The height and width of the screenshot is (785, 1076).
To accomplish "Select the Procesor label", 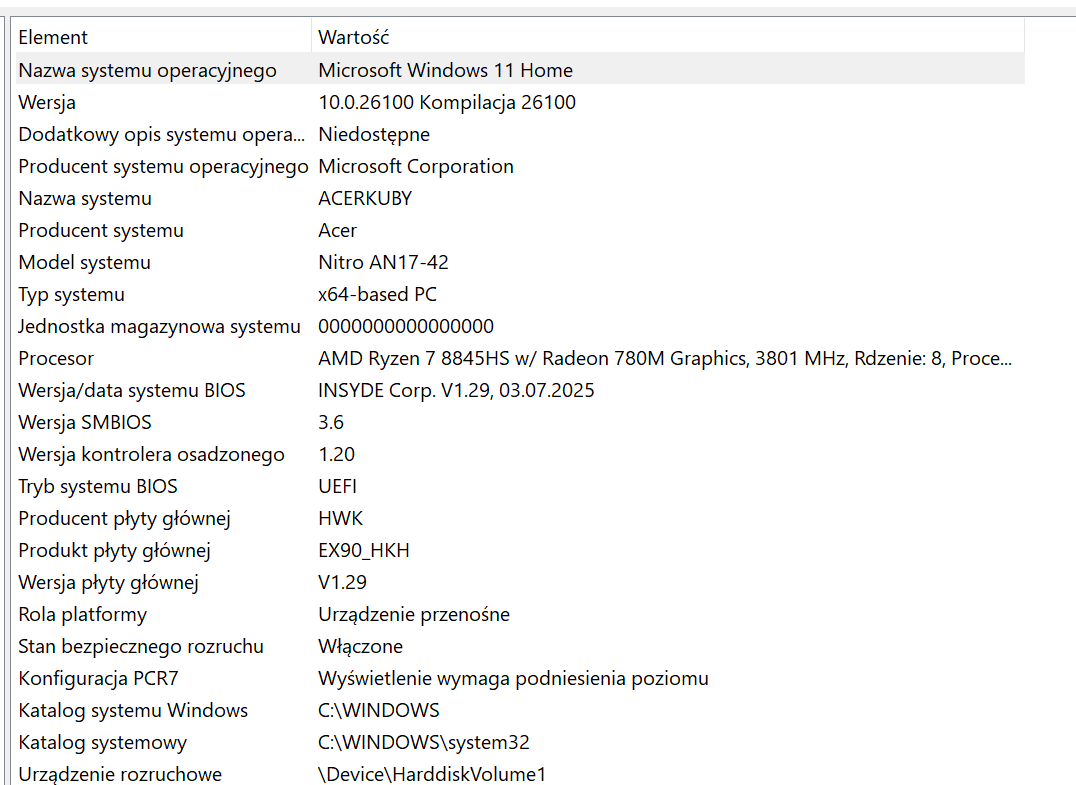I will pos(56,358).
